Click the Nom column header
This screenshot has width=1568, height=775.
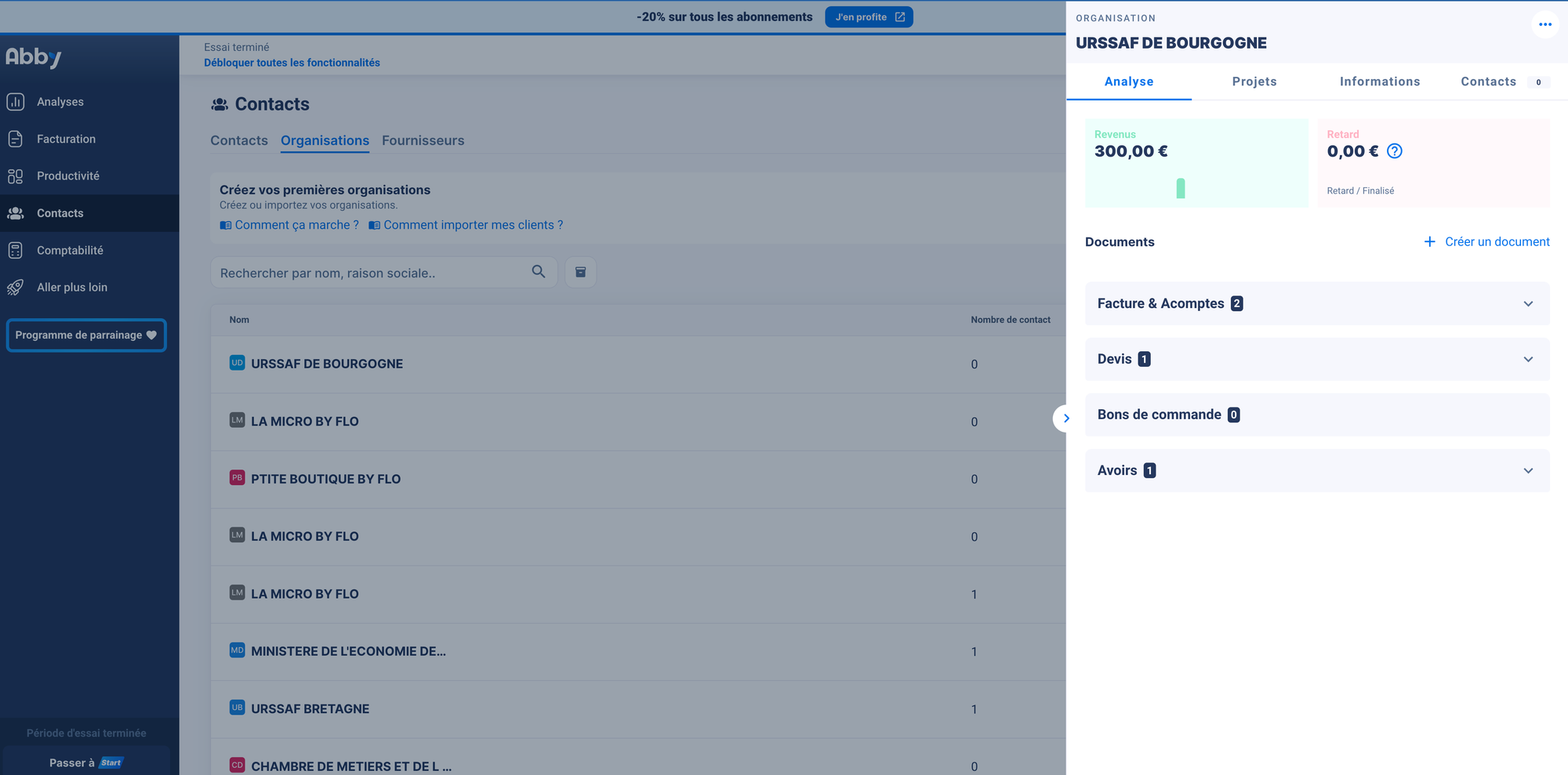point(239,320)
